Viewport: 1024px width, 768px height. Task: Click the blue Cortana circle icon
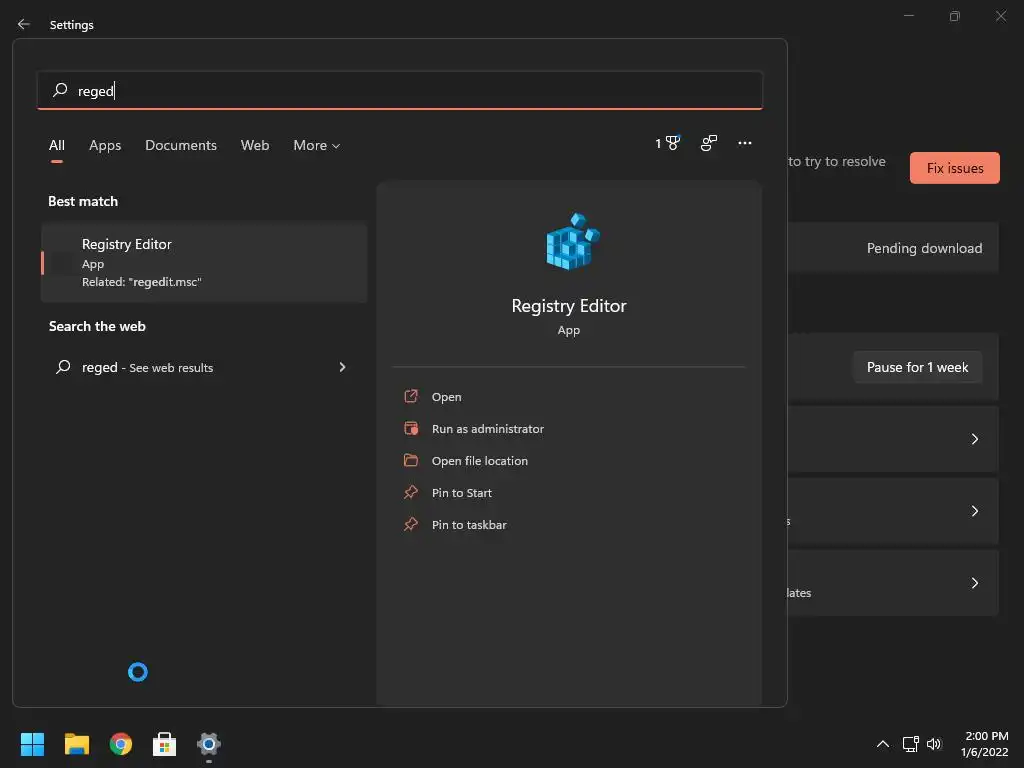[x=138, y=672]
